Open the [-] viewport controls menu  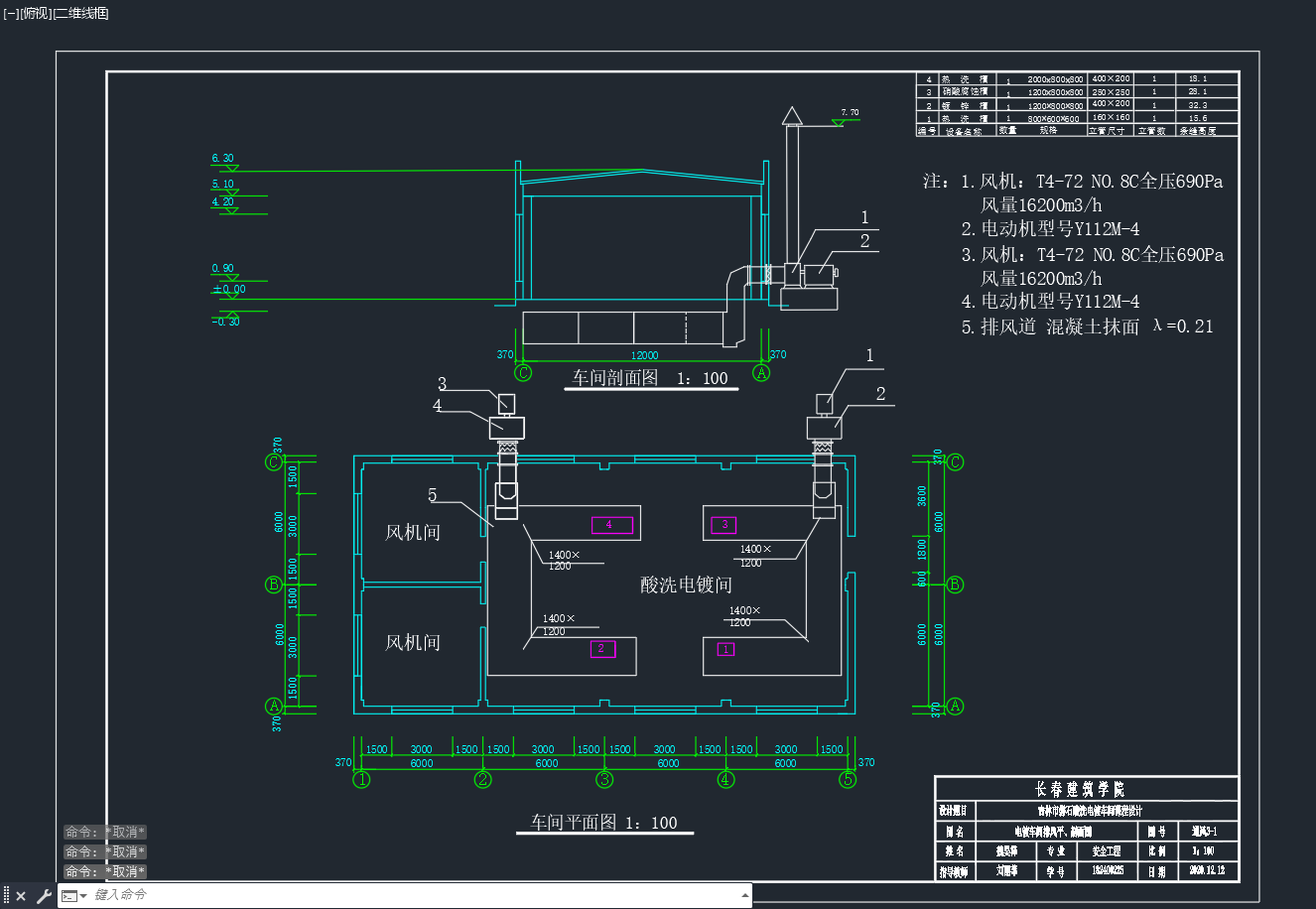click(11, 13)
